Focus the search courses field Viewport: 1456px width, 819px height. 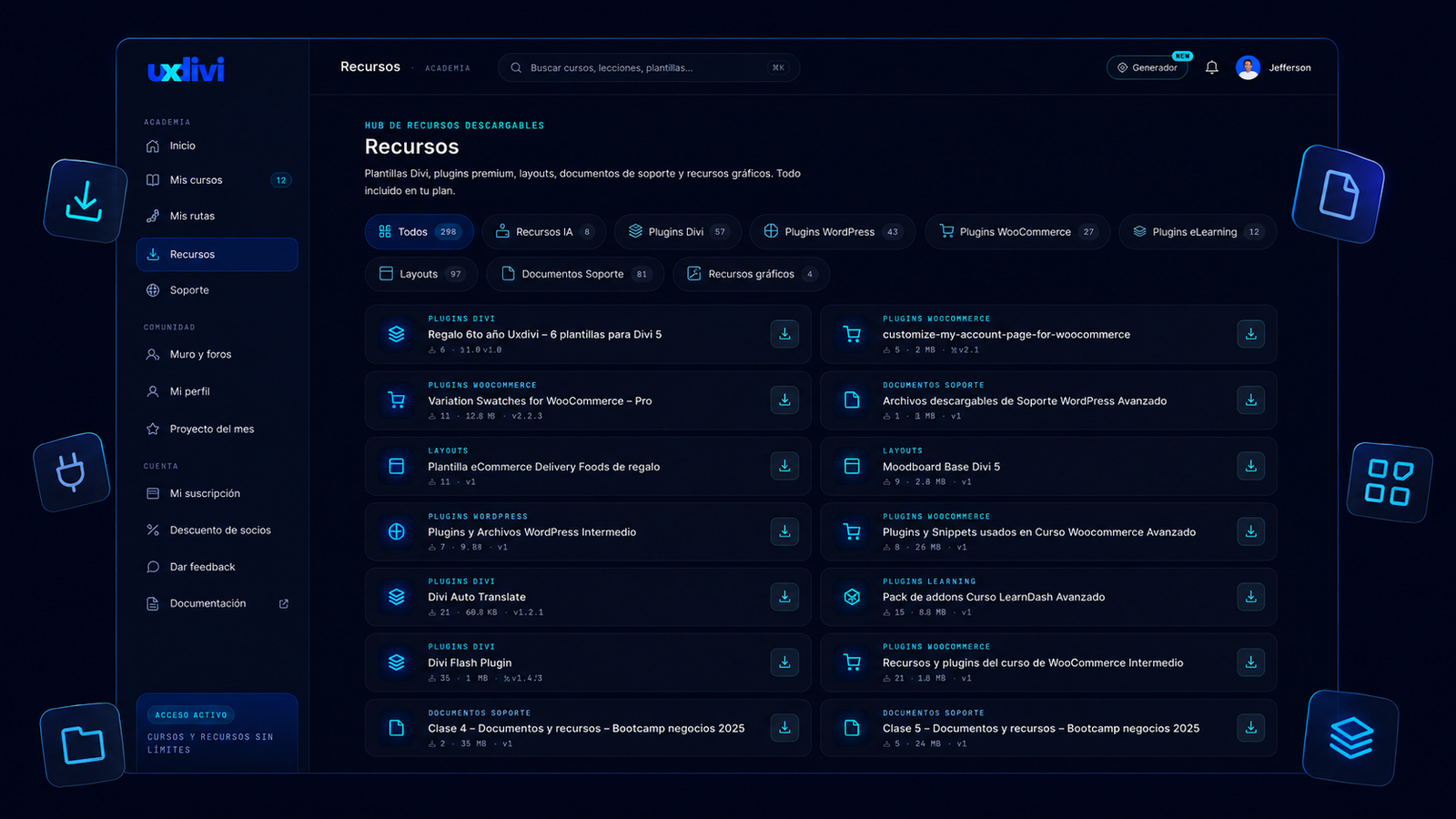click(x=649, y=67)
